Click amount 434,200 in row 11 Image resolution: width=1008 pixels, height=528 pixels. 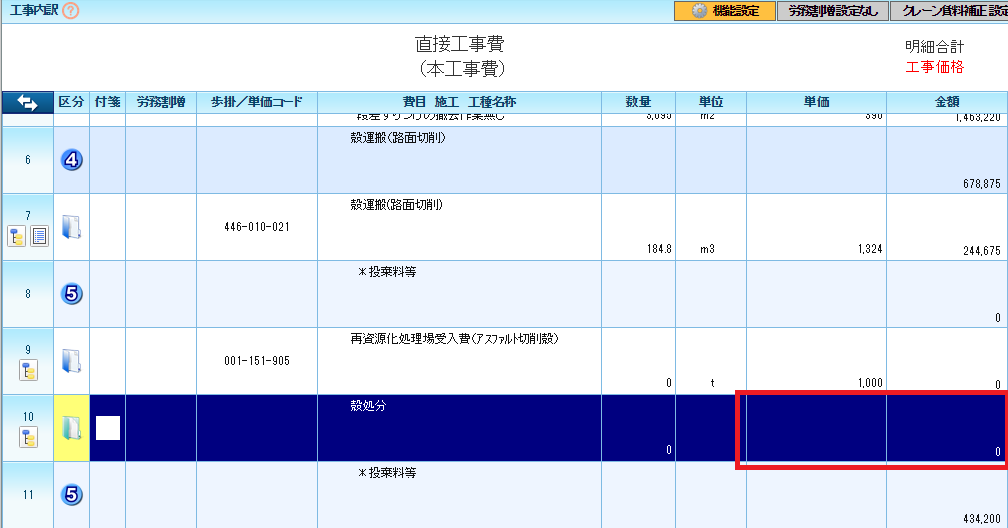tap(982, 518)
